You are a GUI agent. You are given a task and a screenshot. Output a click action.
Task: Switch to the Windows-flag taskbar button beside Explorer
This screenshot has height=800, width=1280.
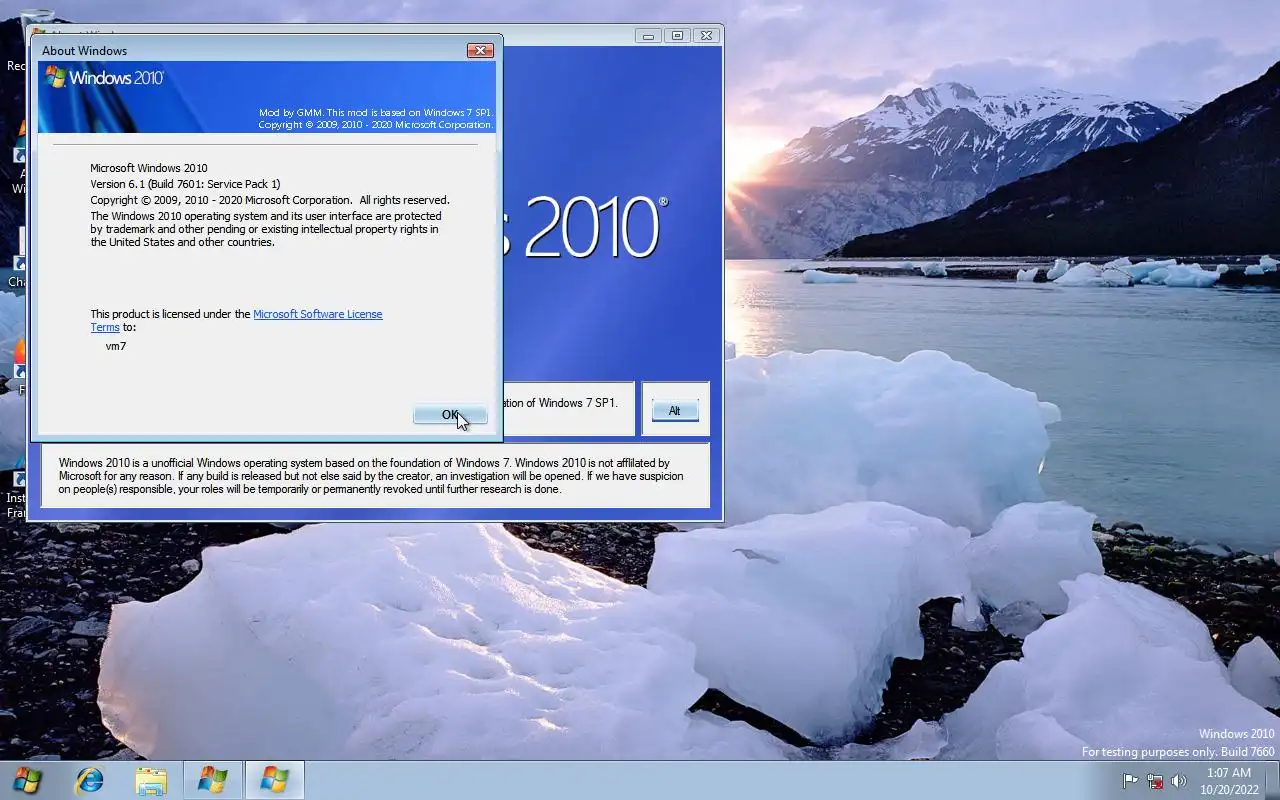pyautogui.click(x=212, y=780)
